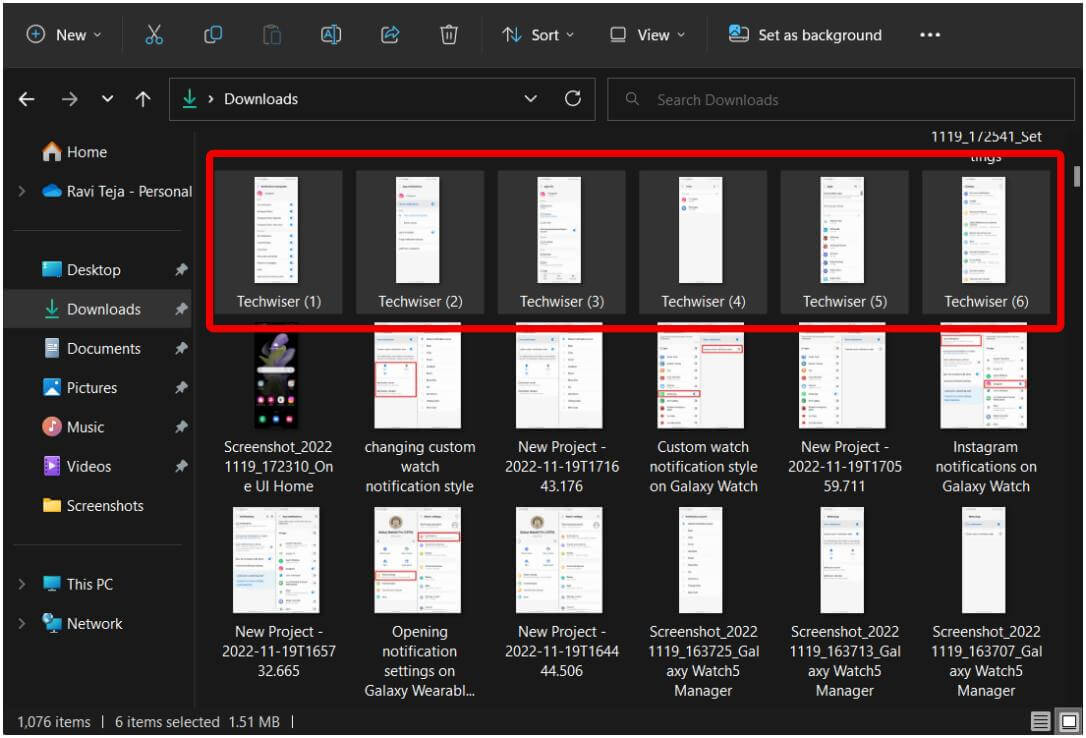Select Opening notification settings on Galaxy Wearable file

pyautogui.click(x=420, y=604)
